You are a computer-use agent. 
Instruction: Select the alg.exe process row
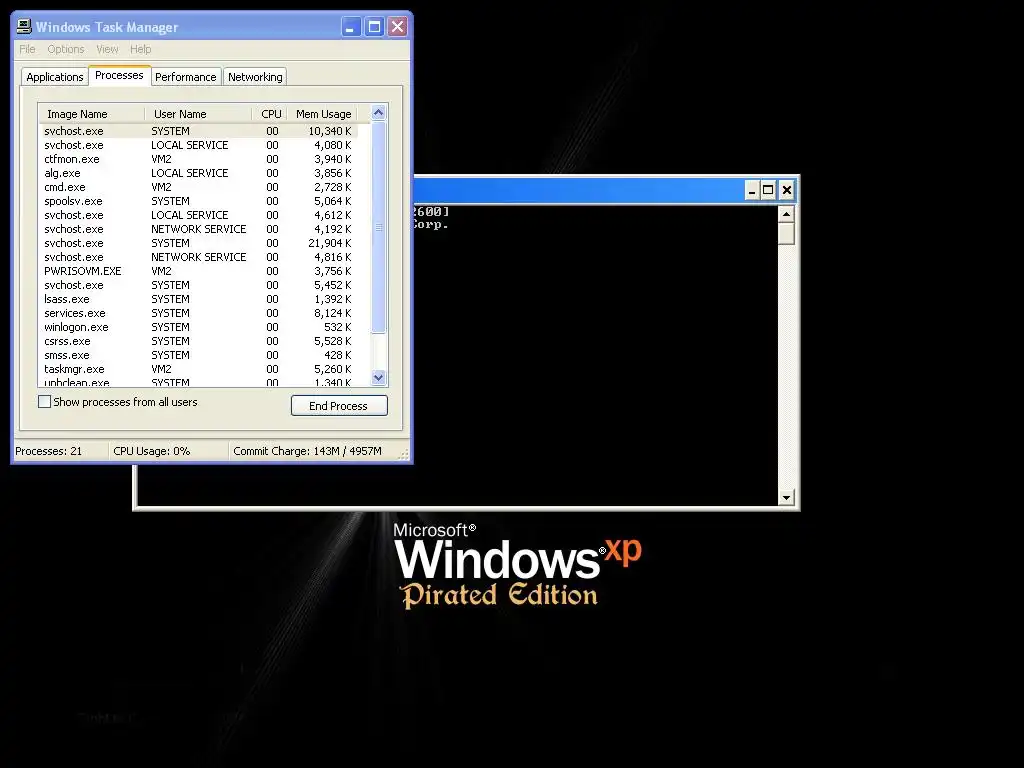[x=198, y=173]
